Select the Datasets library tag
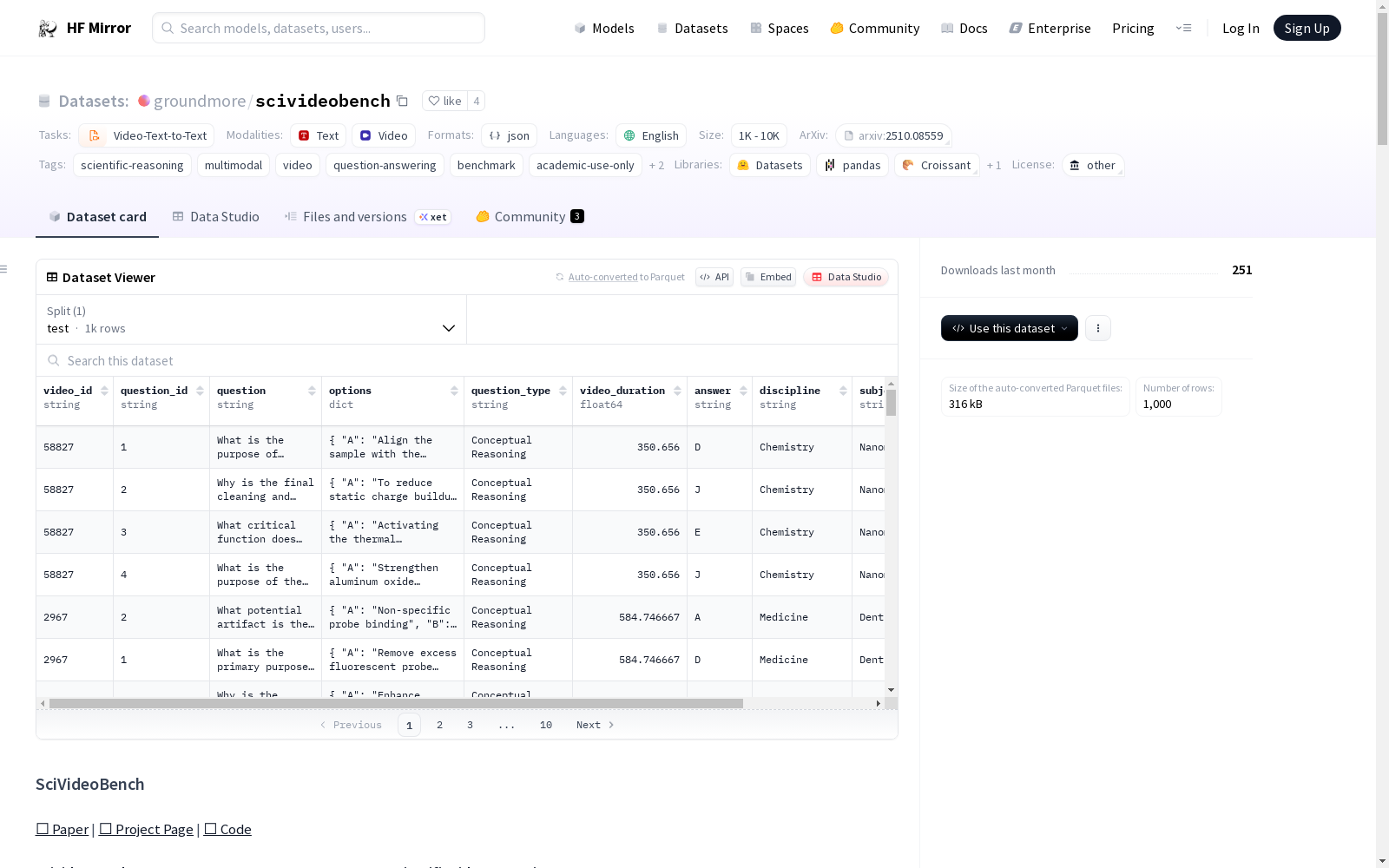The width and height of the screenshot is (1389, 868). click(x=770, y=165)
